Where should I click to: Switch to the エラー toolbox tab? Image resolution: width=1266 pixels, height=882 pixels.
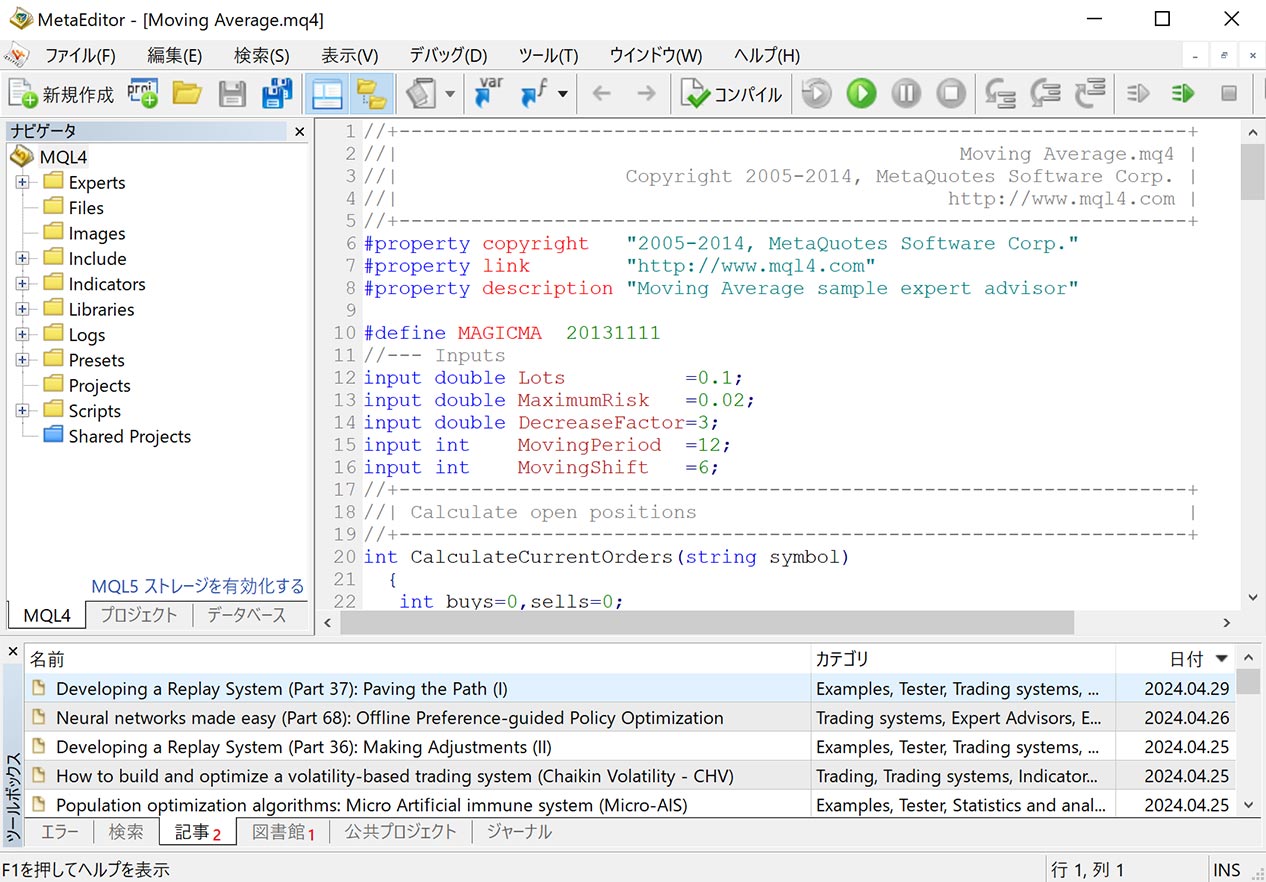tap(60, 832)
